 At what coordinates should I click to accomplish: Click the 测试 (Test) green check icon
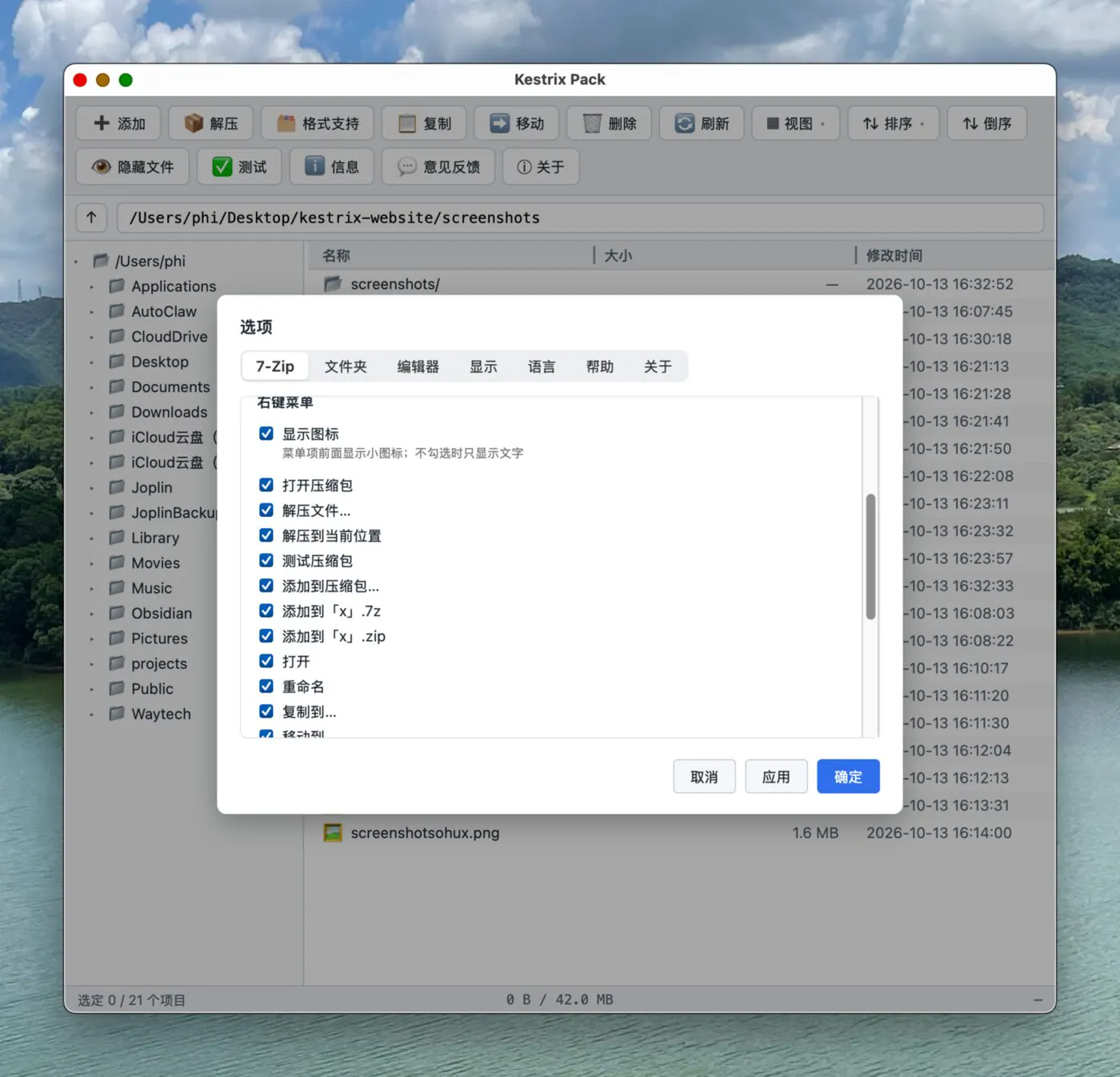click(x=222, y=166)
